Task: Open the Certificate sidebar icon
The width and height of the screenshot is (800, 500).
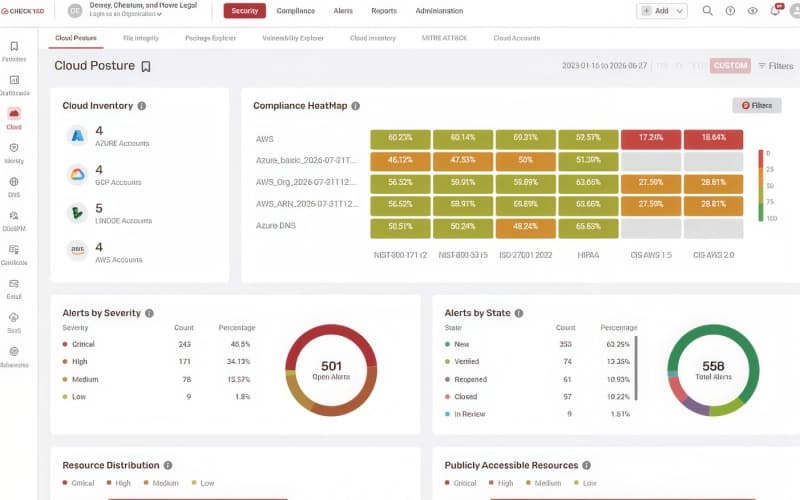Action: (14, 249)
